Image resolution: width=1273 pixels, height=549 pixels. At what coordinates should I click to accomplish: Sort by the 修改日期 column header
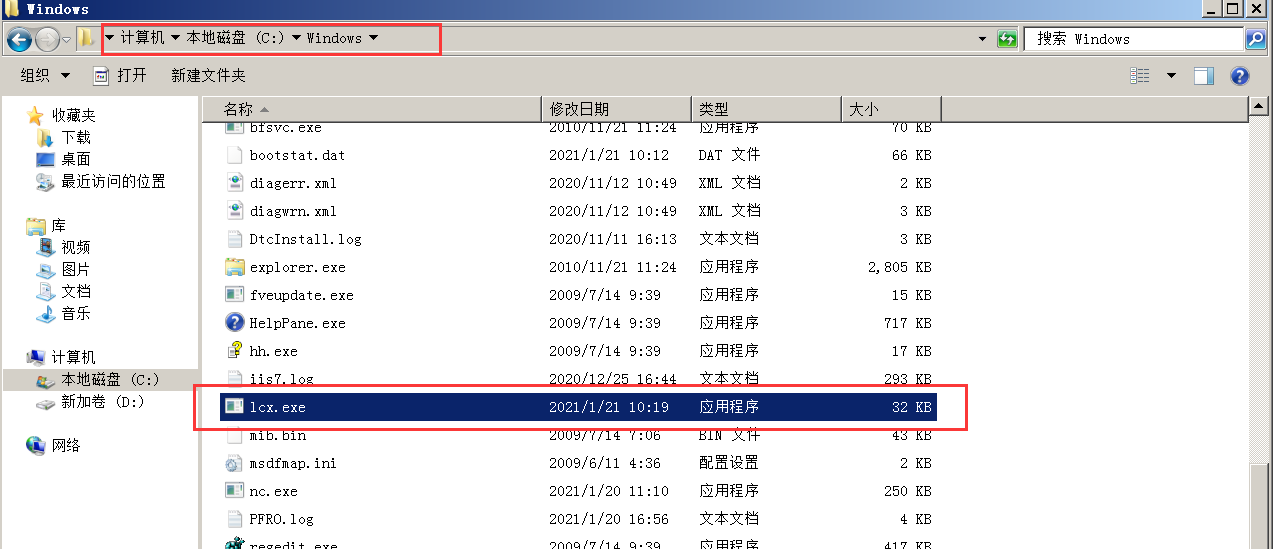(616, 109)
